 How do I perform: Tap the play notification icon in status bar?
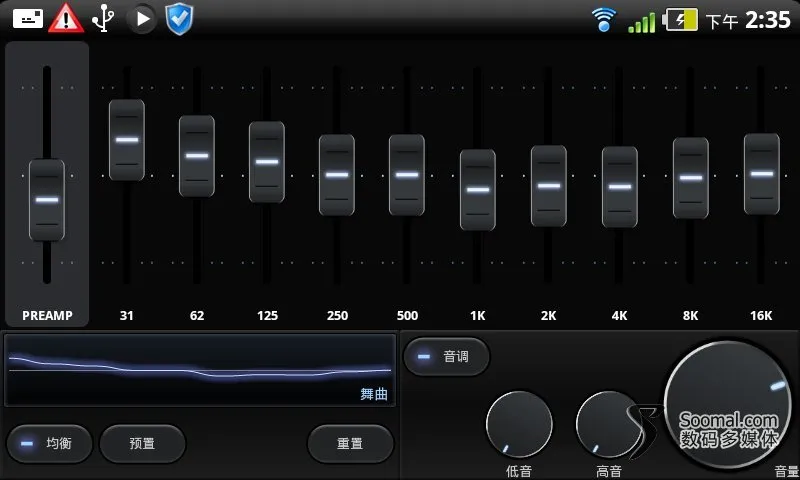[x=141, y=19]
